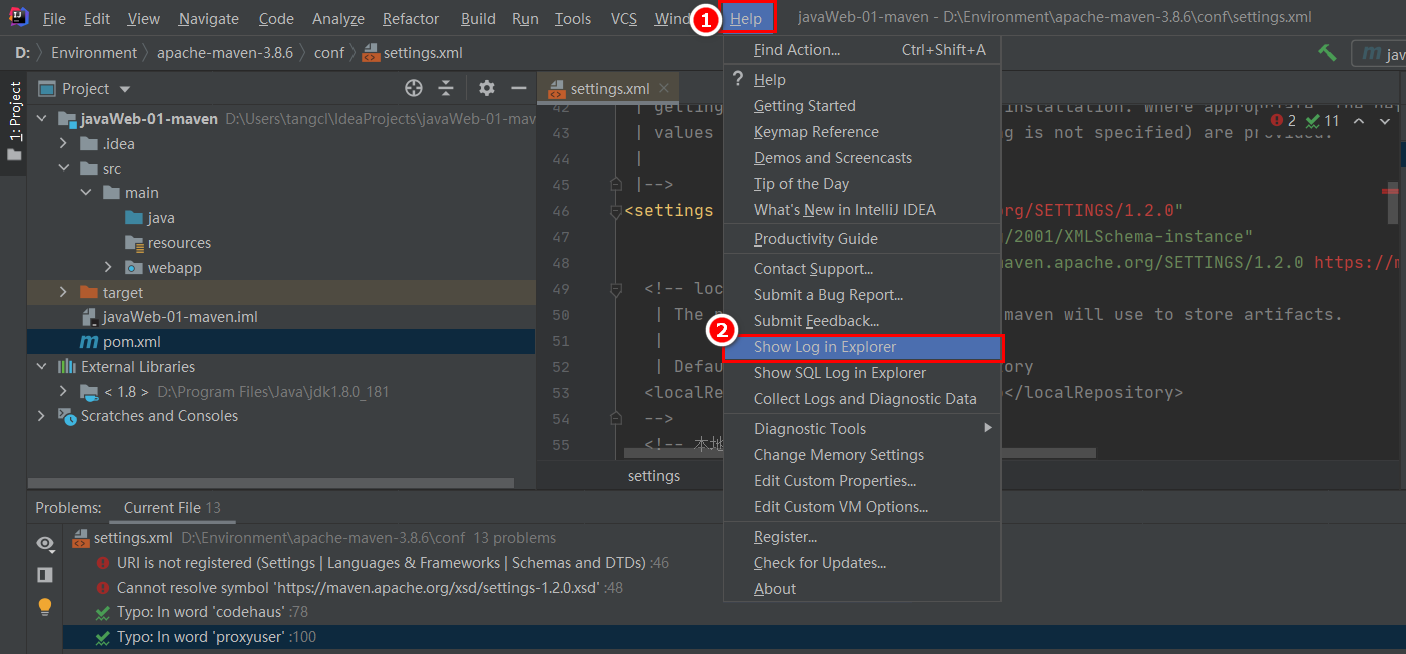The height and width of the screenshot is (654, 1406).
Task: Choose Collect Logs and Diagnostic Data
Action: coord(862,398)
